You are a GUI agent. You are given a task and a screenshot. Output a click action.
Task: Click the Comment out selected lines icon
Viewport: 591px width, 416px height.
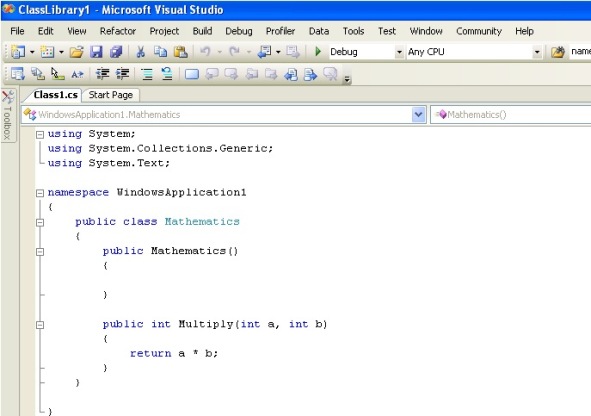pos(147,74)
